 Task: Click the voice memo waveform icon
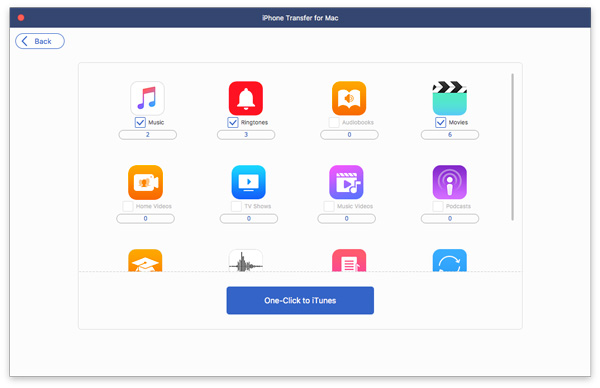click(x=246, y=260)
